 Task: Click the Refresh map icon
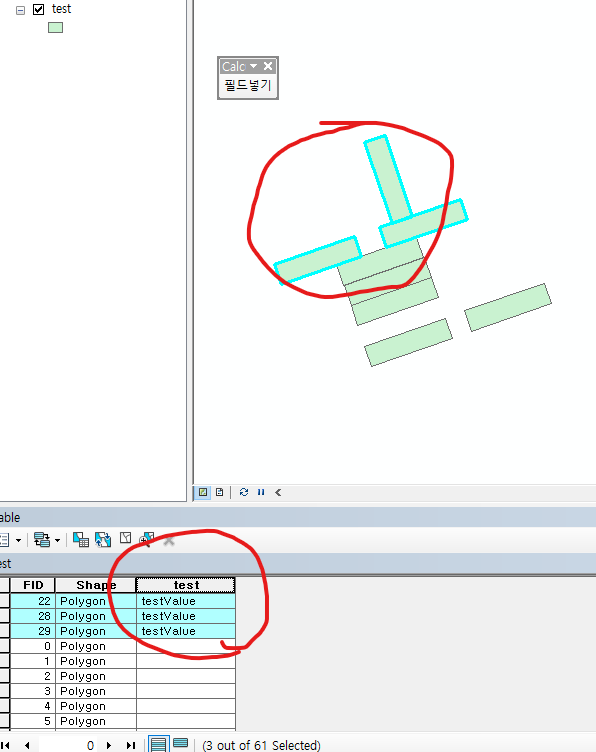tap(244, 492)
